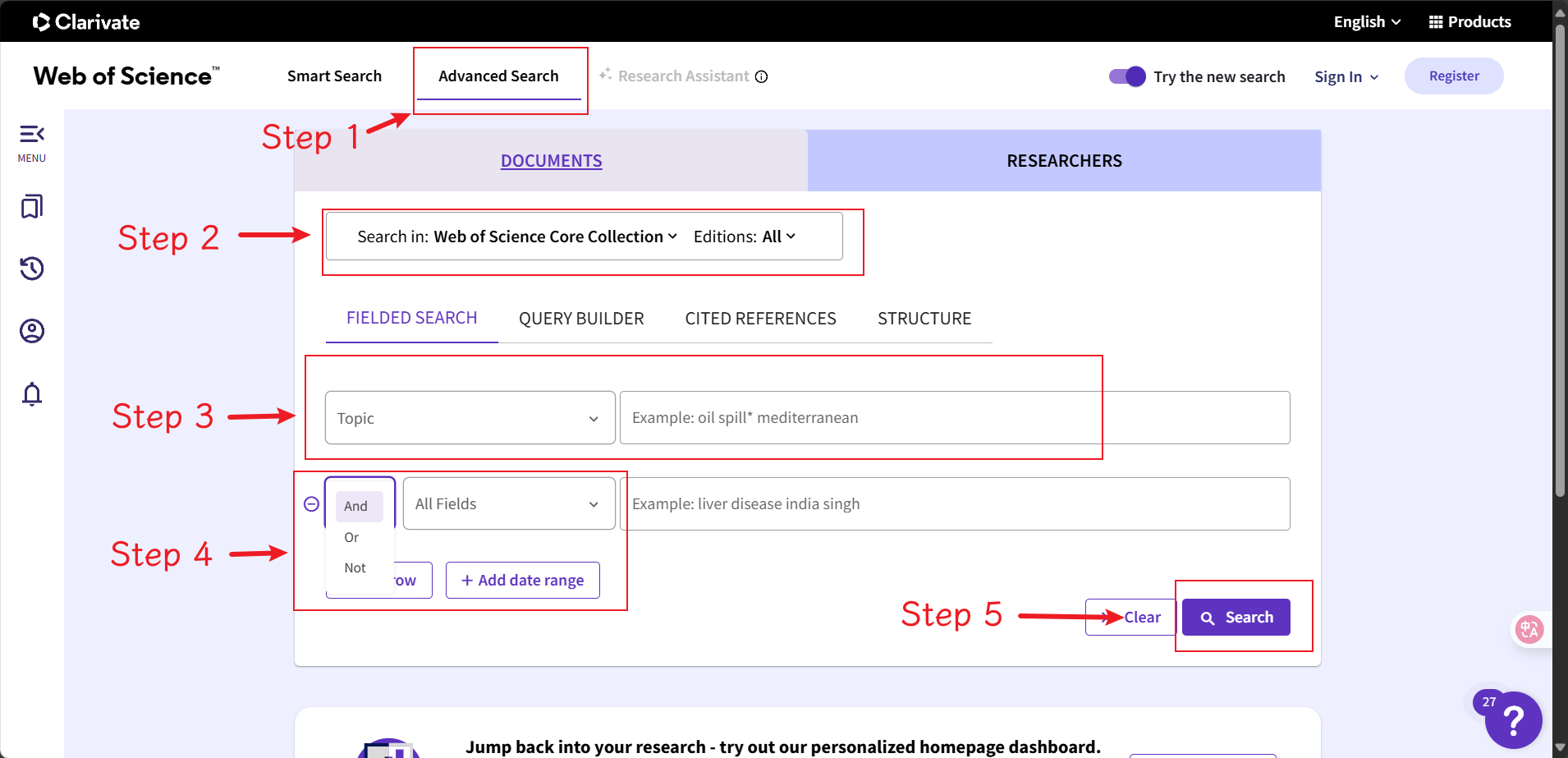Click the floating translation icon on right edge
Image resolution: width=1568 pixels, height=758 pixels.
[x=1530, y=629]
